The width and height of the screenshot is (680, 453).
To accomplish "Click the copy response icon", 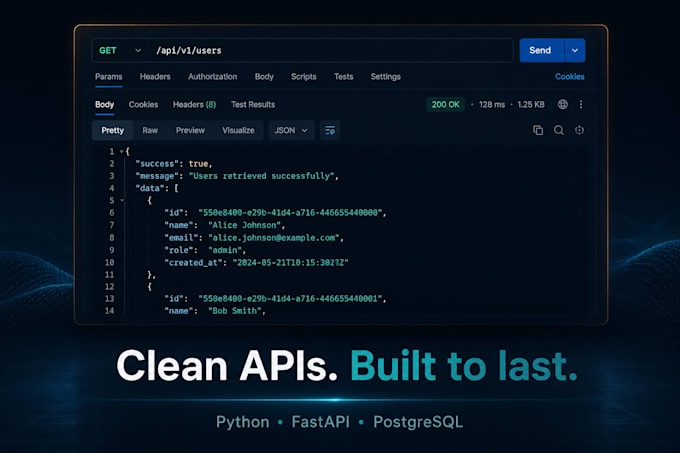I will point(538,130).
